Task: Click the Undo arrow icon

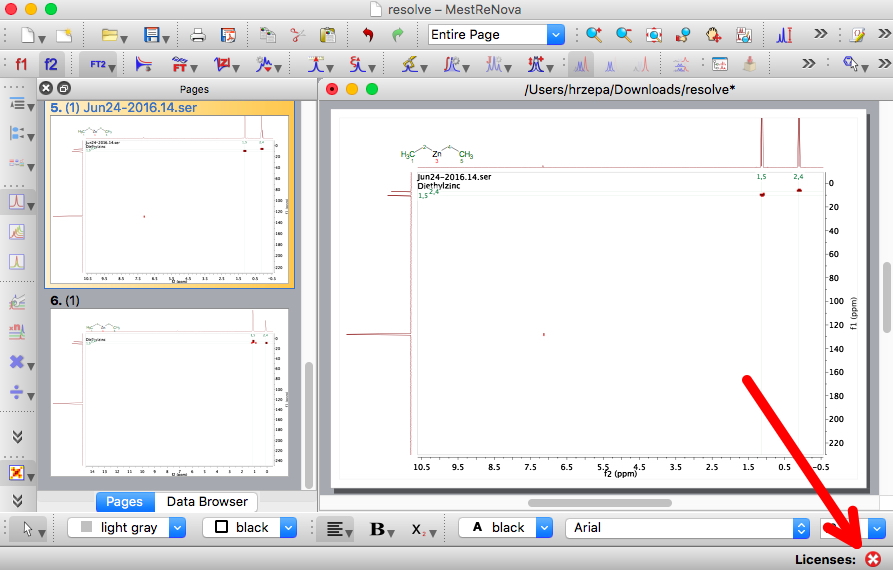Action: pyautogui.click(x=367, y=35)
